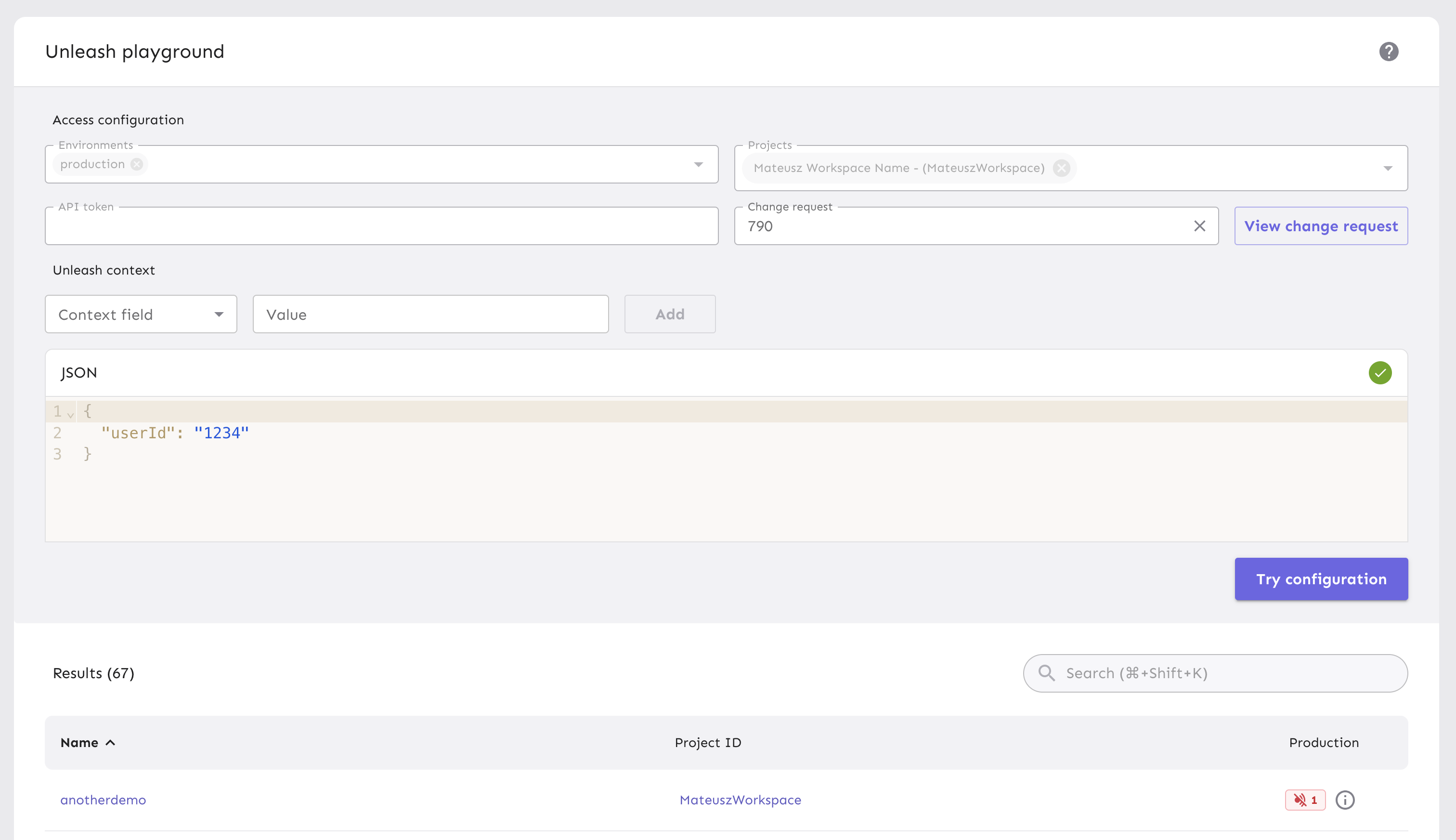Screen dimensions: 1456x840
Task: Click the red disabled badge for anotherdemo
Action: [1305, 800]
